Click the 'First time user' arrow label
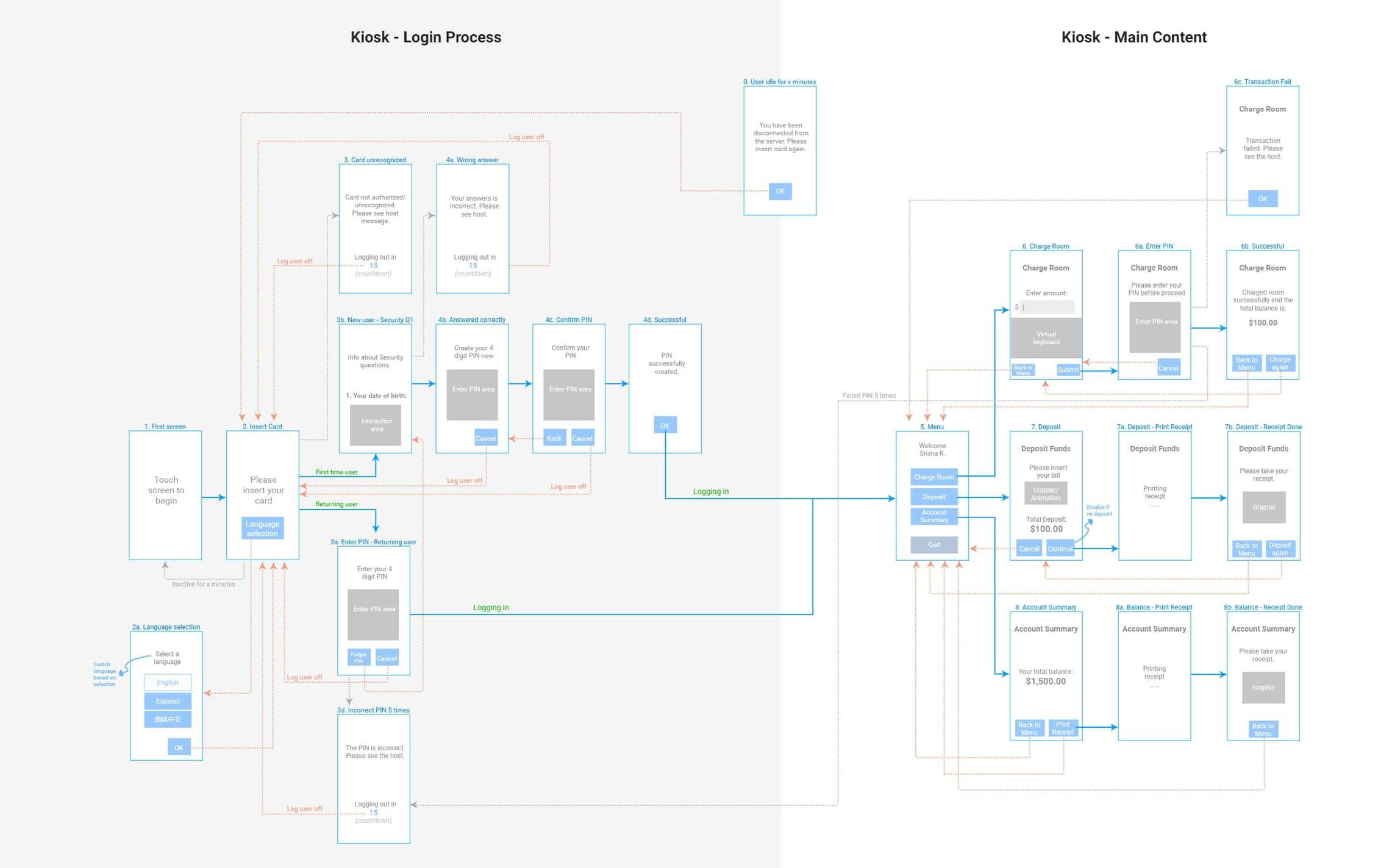 pyautogui.click(x=337, y=472)
